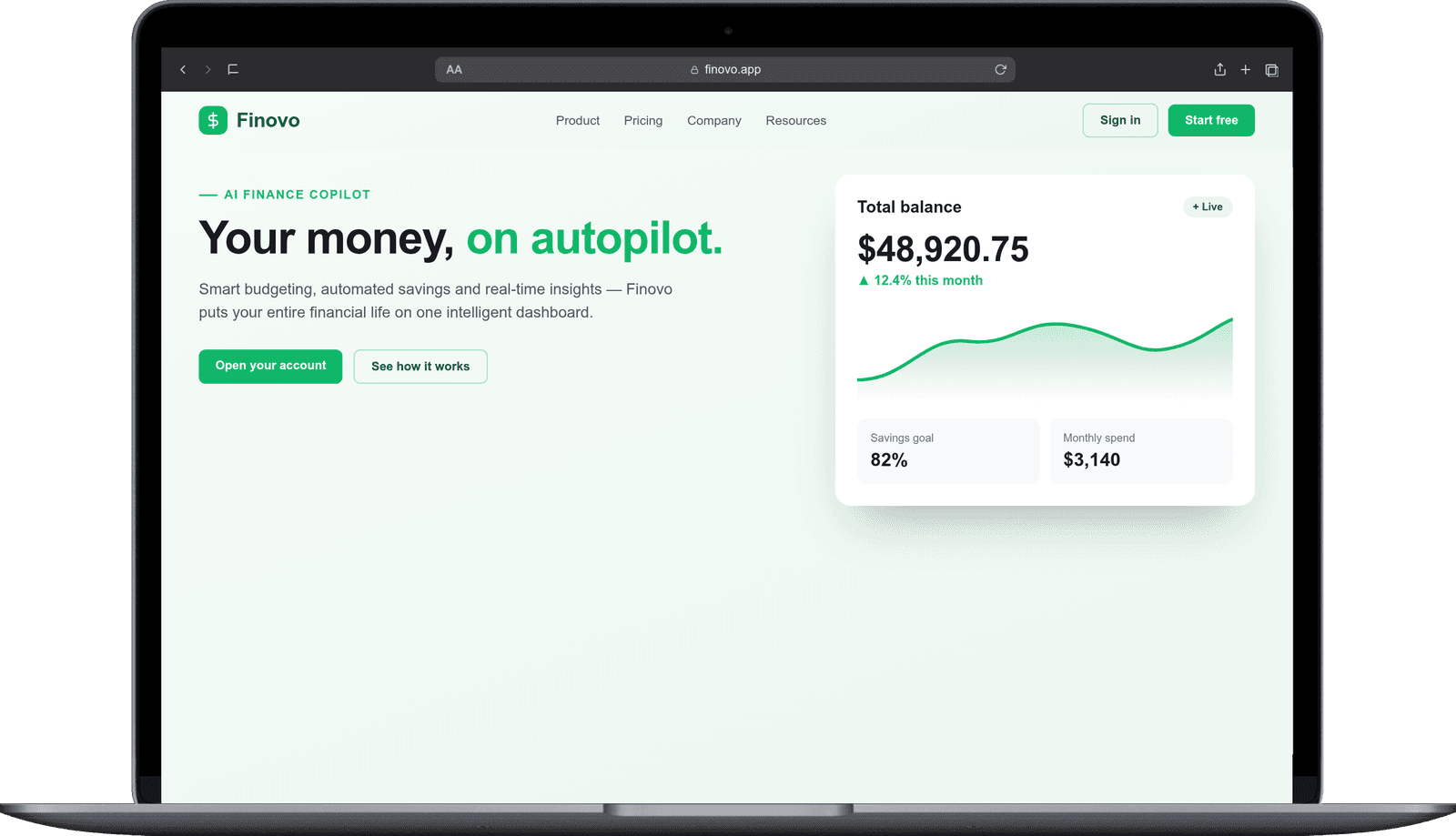
Task: Click the balance trend line chart
Action: tap(1045, 357)
